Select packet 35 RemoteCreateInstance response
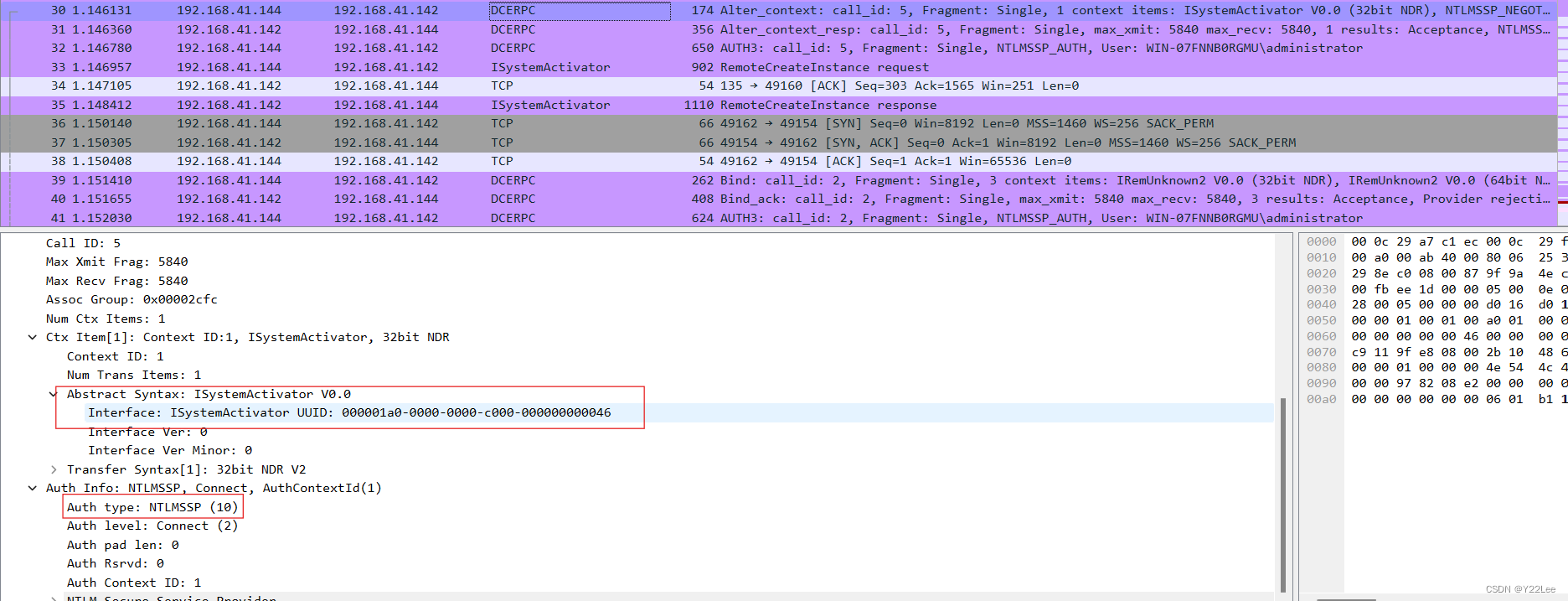Screen dimensions: 1568x601 click(779, 105)
